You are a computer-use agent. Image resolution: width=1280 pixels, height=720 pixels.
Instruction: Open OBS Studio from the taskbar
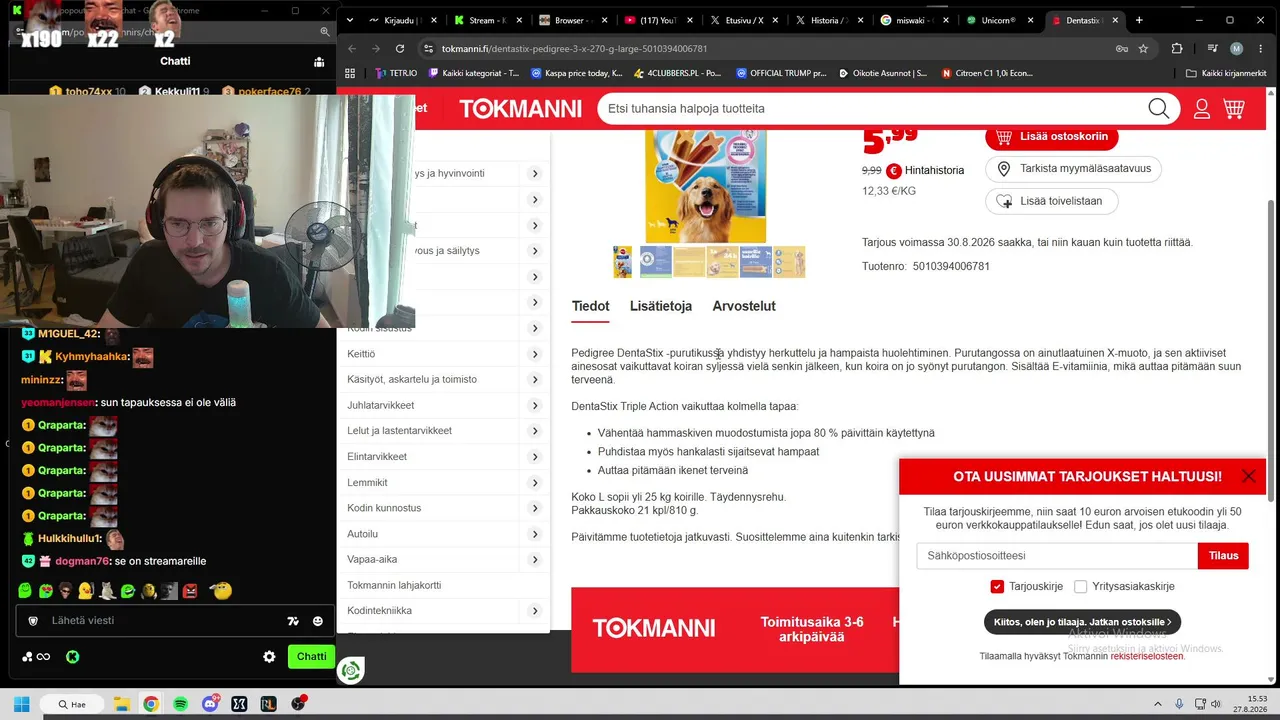pyautogui.click(x=298, y=704)
